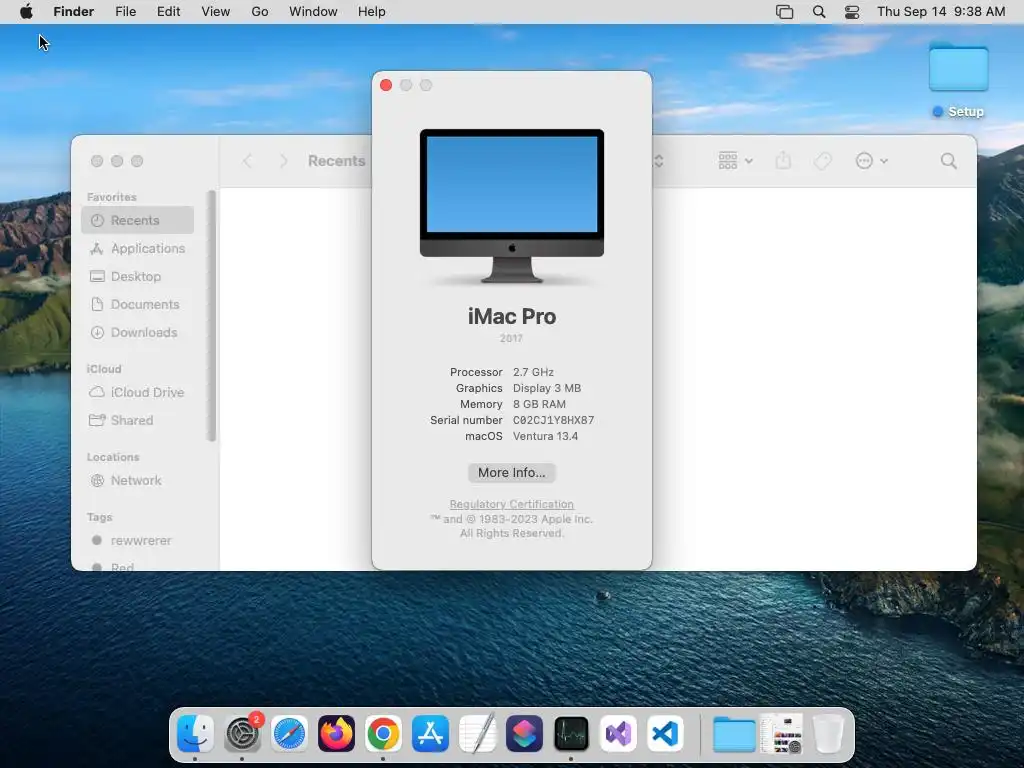Launch Visual Studio Code from the Dock

[x=665, y=733]
